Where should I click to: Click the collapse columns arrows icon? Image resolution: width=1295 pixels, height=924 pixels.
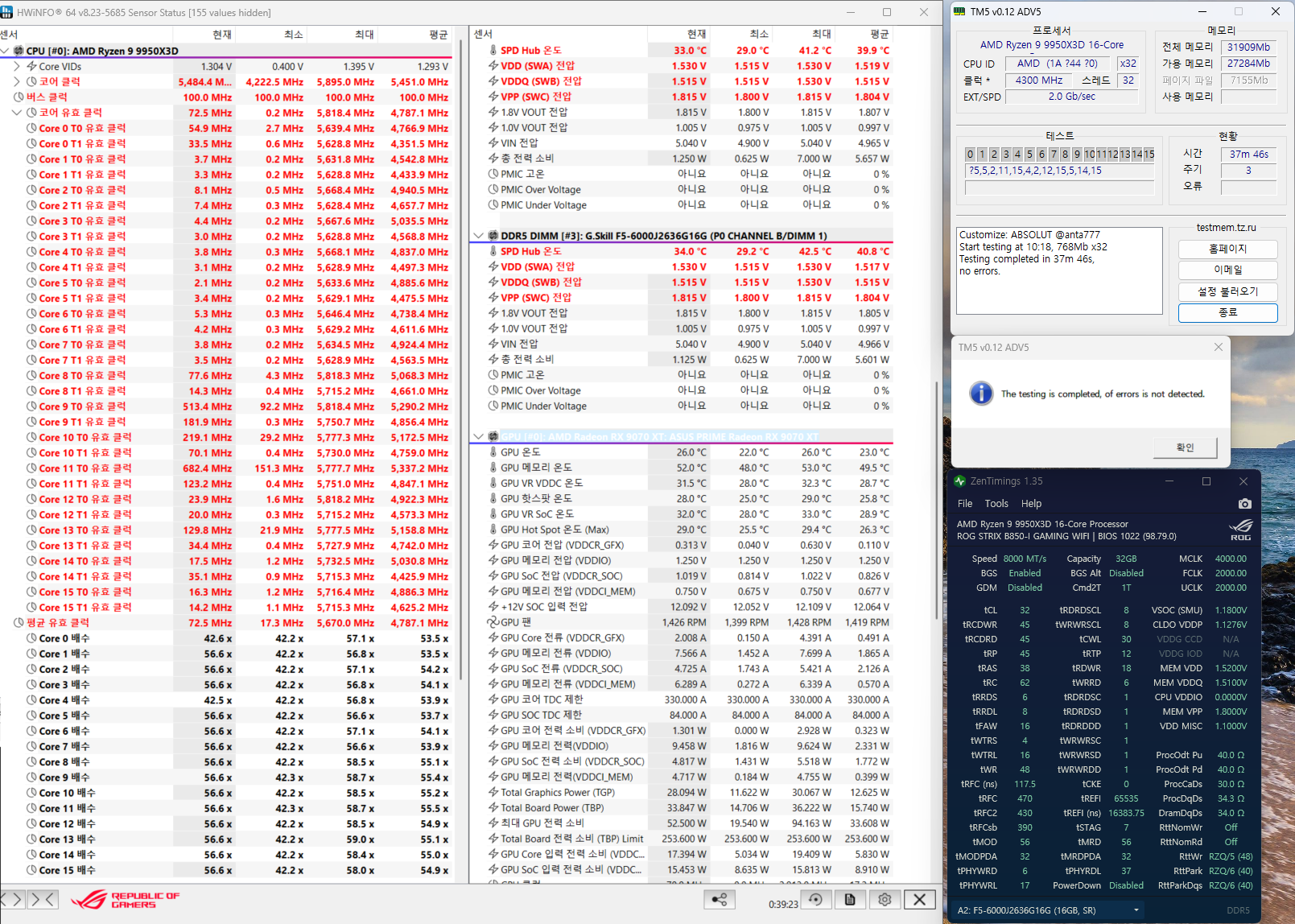[x=44, y=900]
